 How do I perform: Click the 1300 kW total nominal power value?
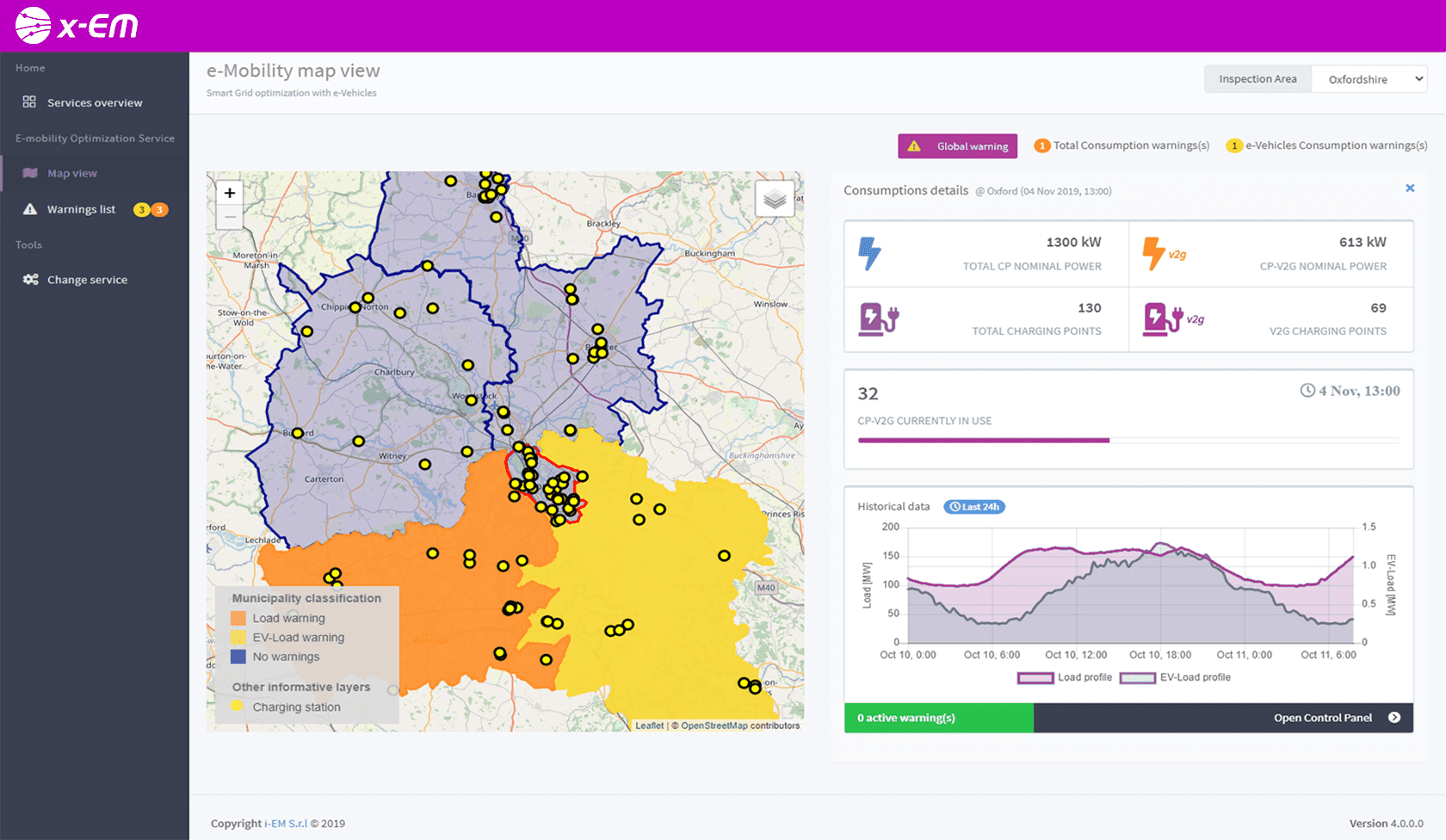[x=1073, y=242]
